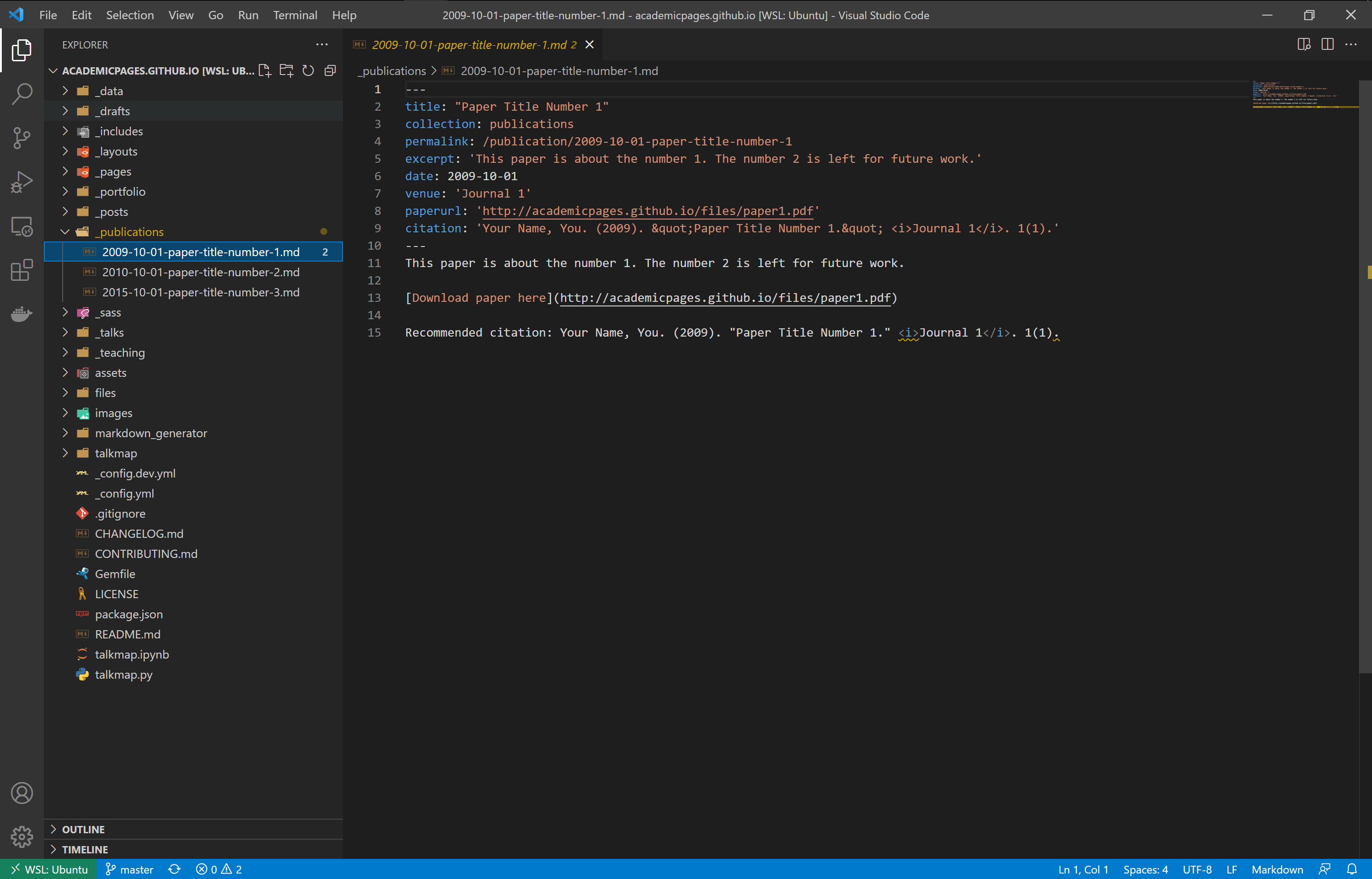Collapse the _publications folder
The image size is (1372, 879).
[129, 232]
